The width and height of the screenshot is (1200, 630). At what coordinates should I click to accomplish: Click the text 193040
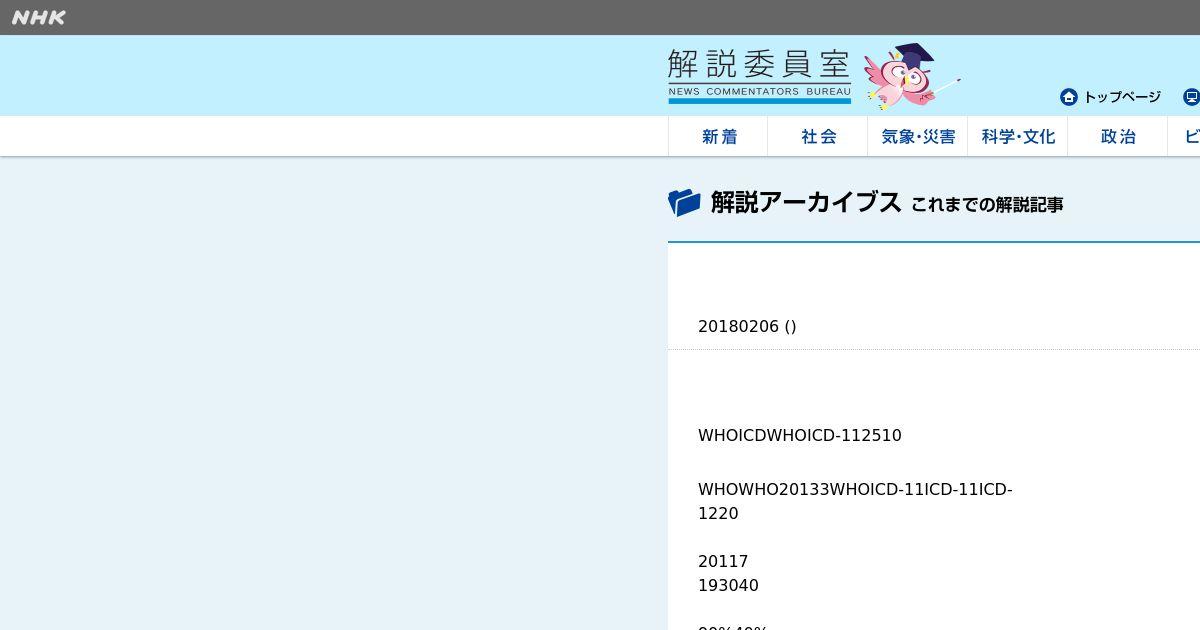(x=728, y=585)
